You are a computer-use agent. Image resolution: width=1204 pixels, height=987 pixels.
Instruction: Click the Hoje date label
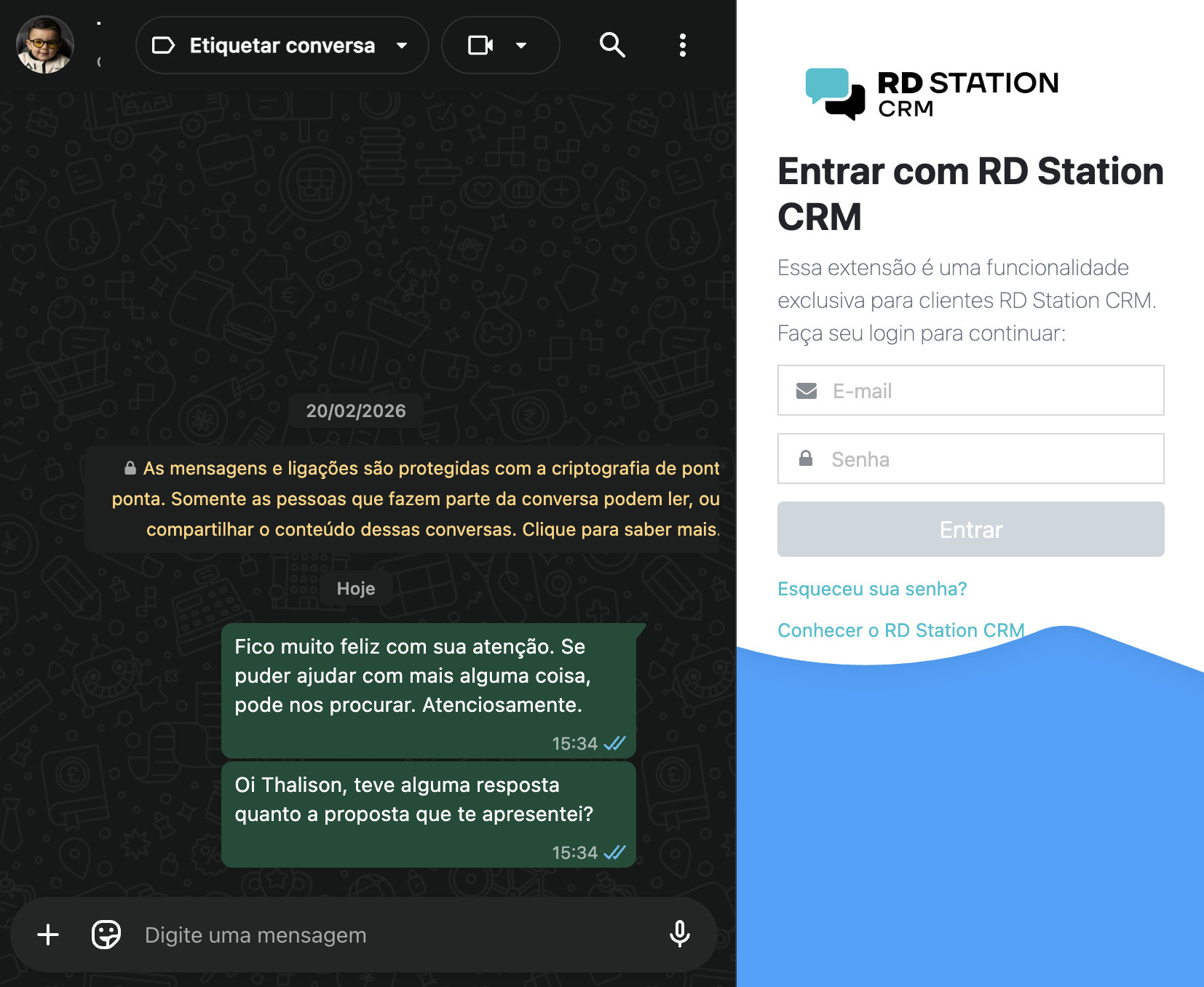coord(356,589)
